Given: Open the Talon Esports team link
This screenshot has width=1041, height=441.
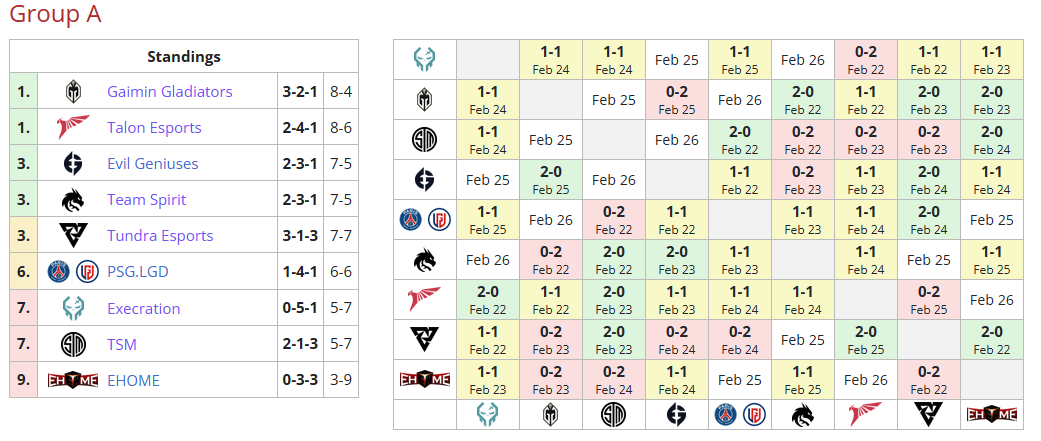Looking at the screenshot, I should [x=154, y=128].
